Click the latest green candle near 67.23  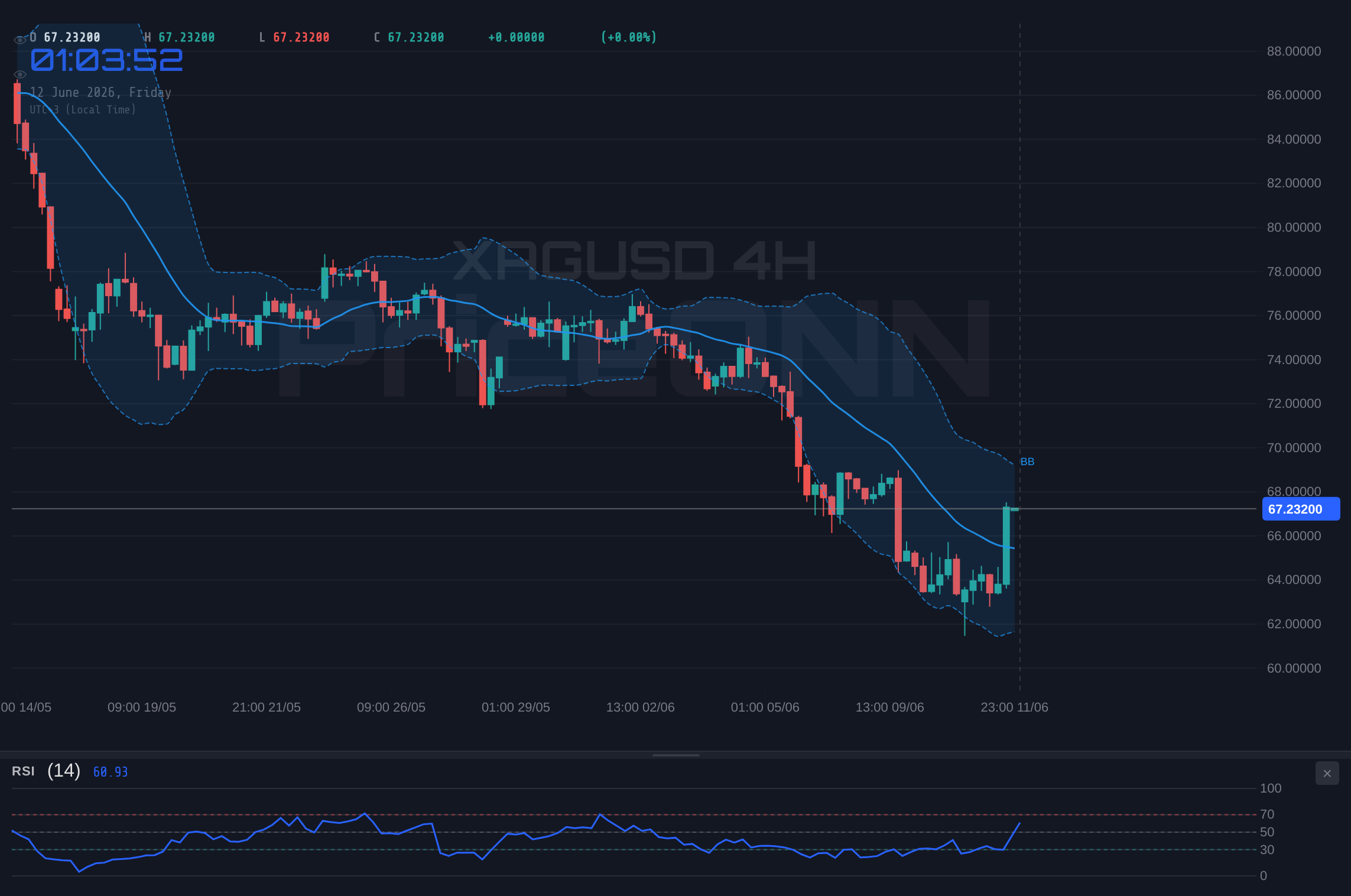(1015, 509)
